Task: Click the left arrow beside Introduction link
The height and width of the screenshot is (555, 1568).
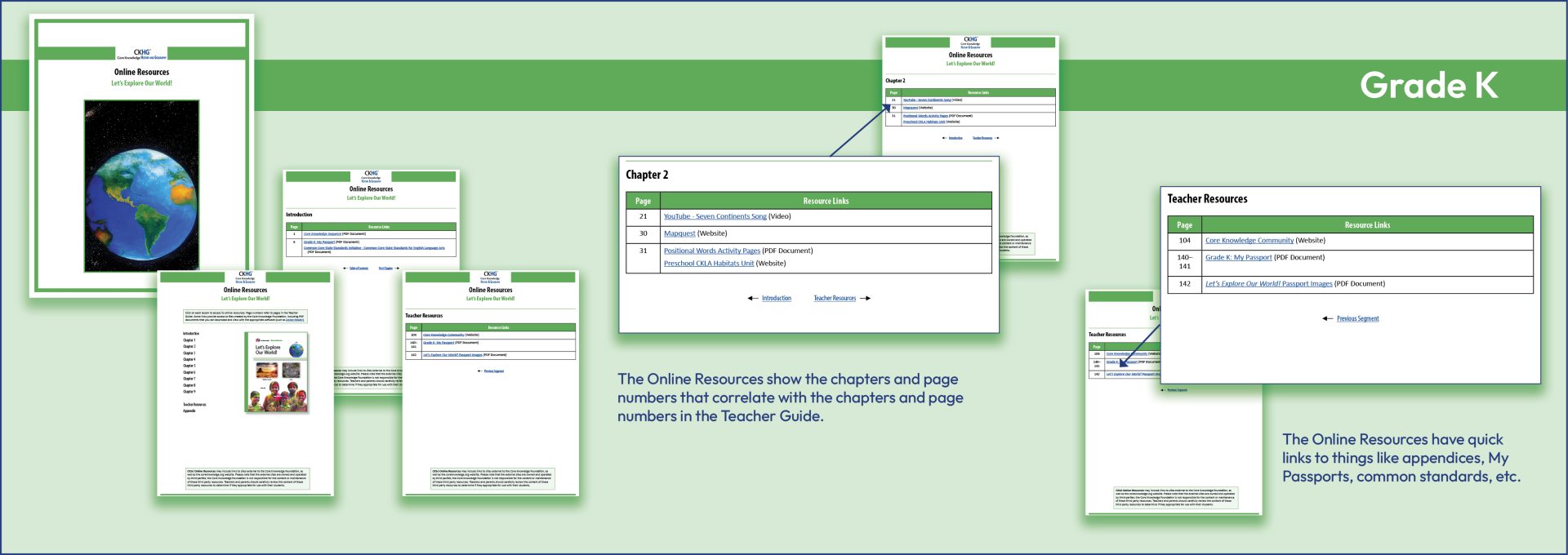Action: tap(752, 299)
